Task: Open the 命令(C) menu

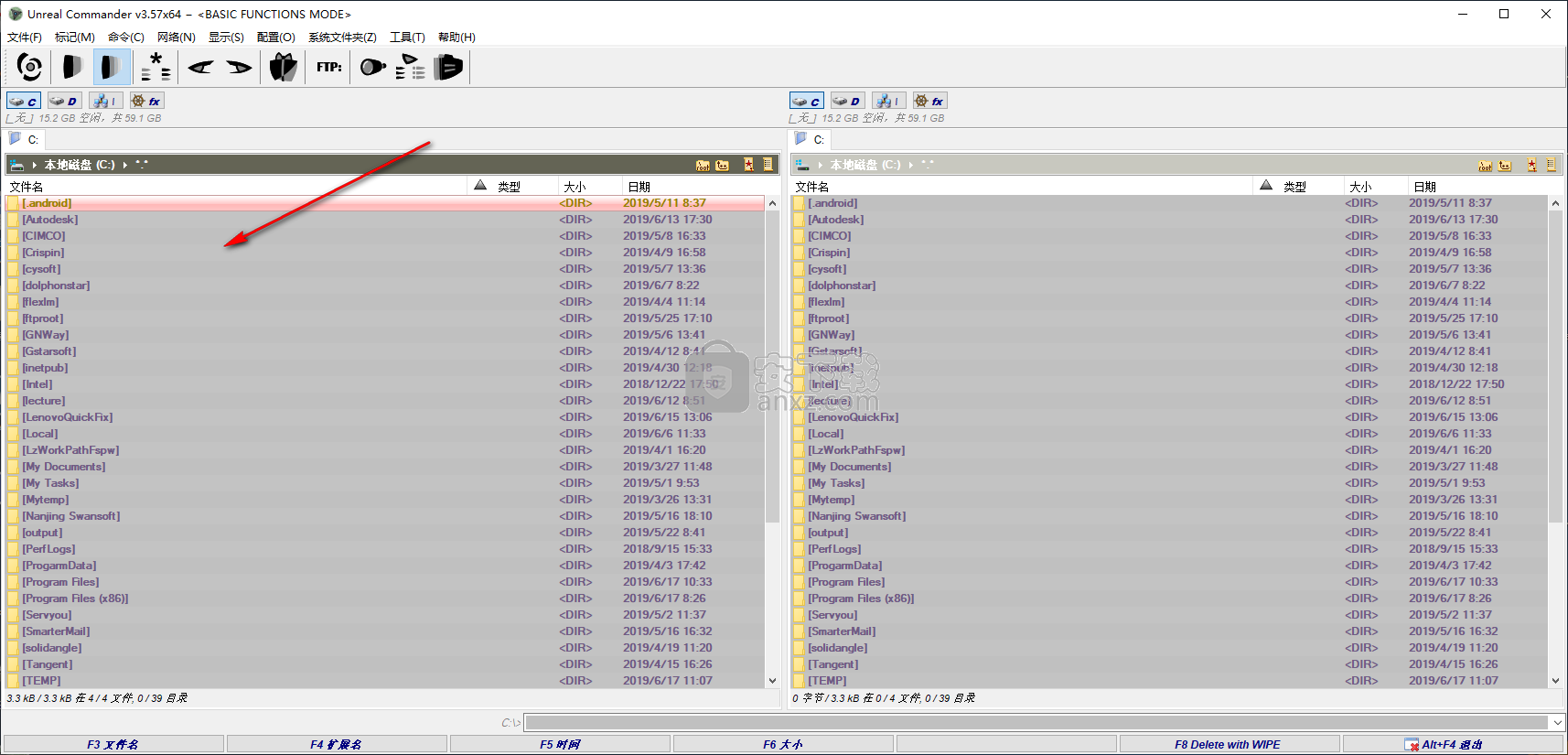Action: pos(126,38)
